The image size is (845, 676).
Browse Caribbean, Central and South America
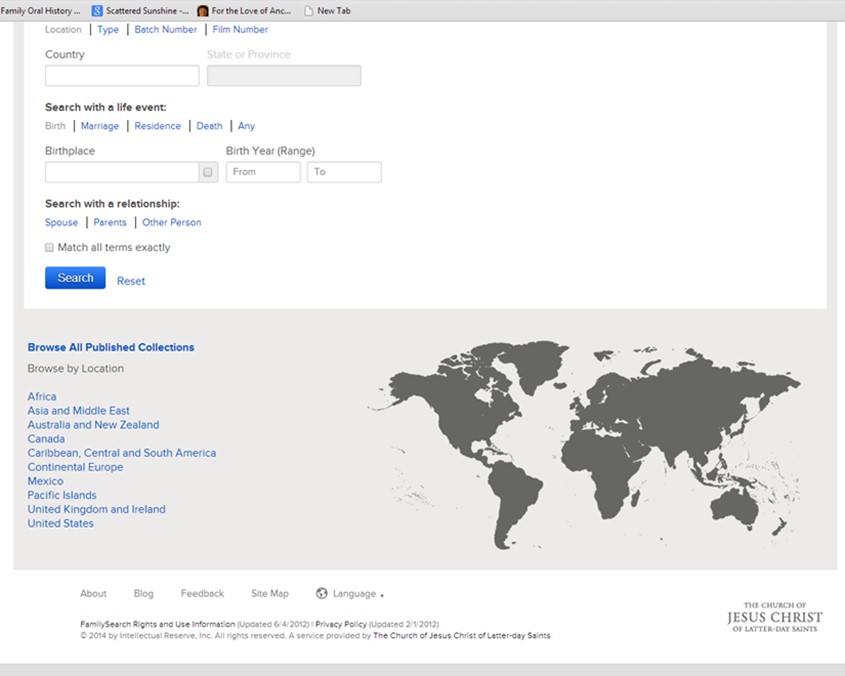tap(122, 453)
